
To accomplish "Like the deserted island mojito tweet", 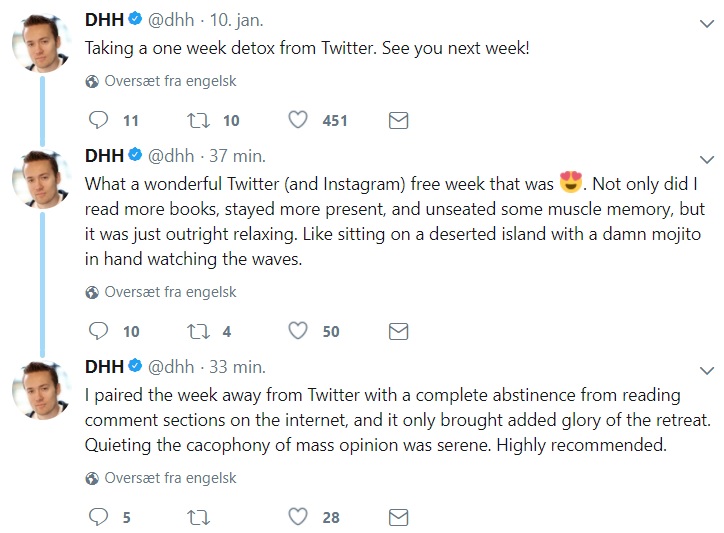I will [297, 331].
